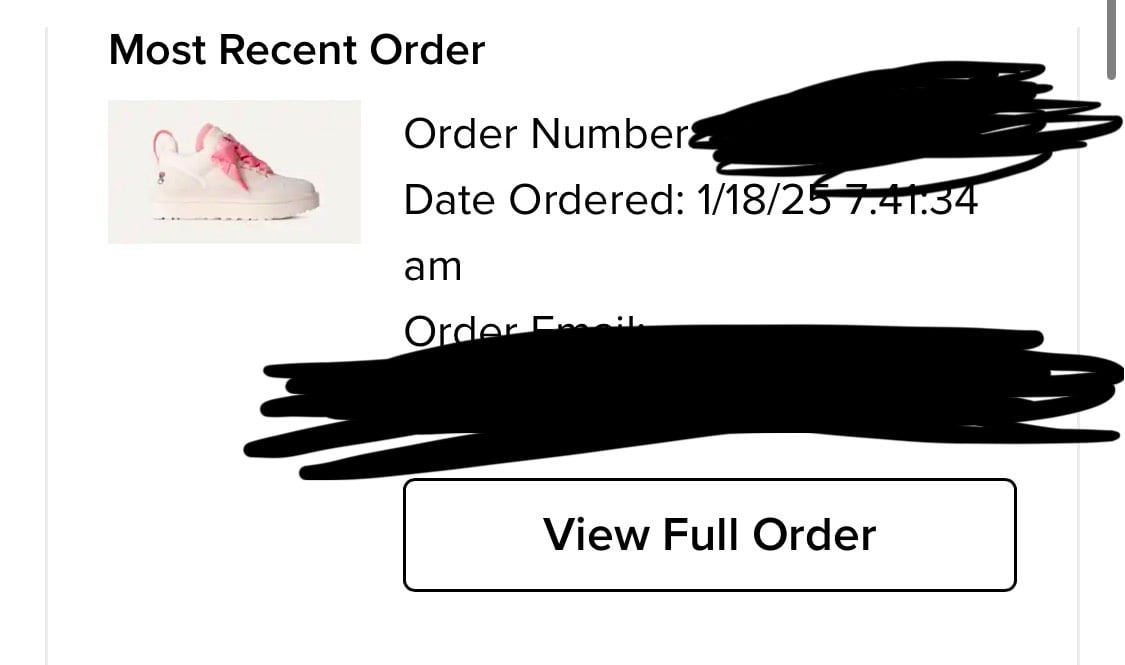This screenshot has width=1125, height=665.
Task: Click the Date Ordered label text
Action: point(545,199)
